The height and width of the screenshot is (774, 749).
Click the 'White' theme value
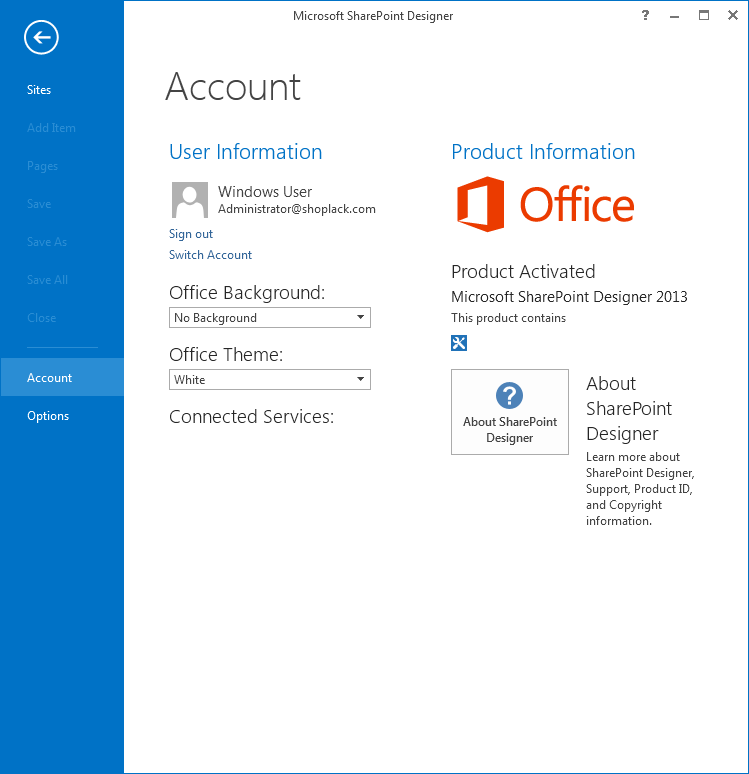tap(190, 380)
